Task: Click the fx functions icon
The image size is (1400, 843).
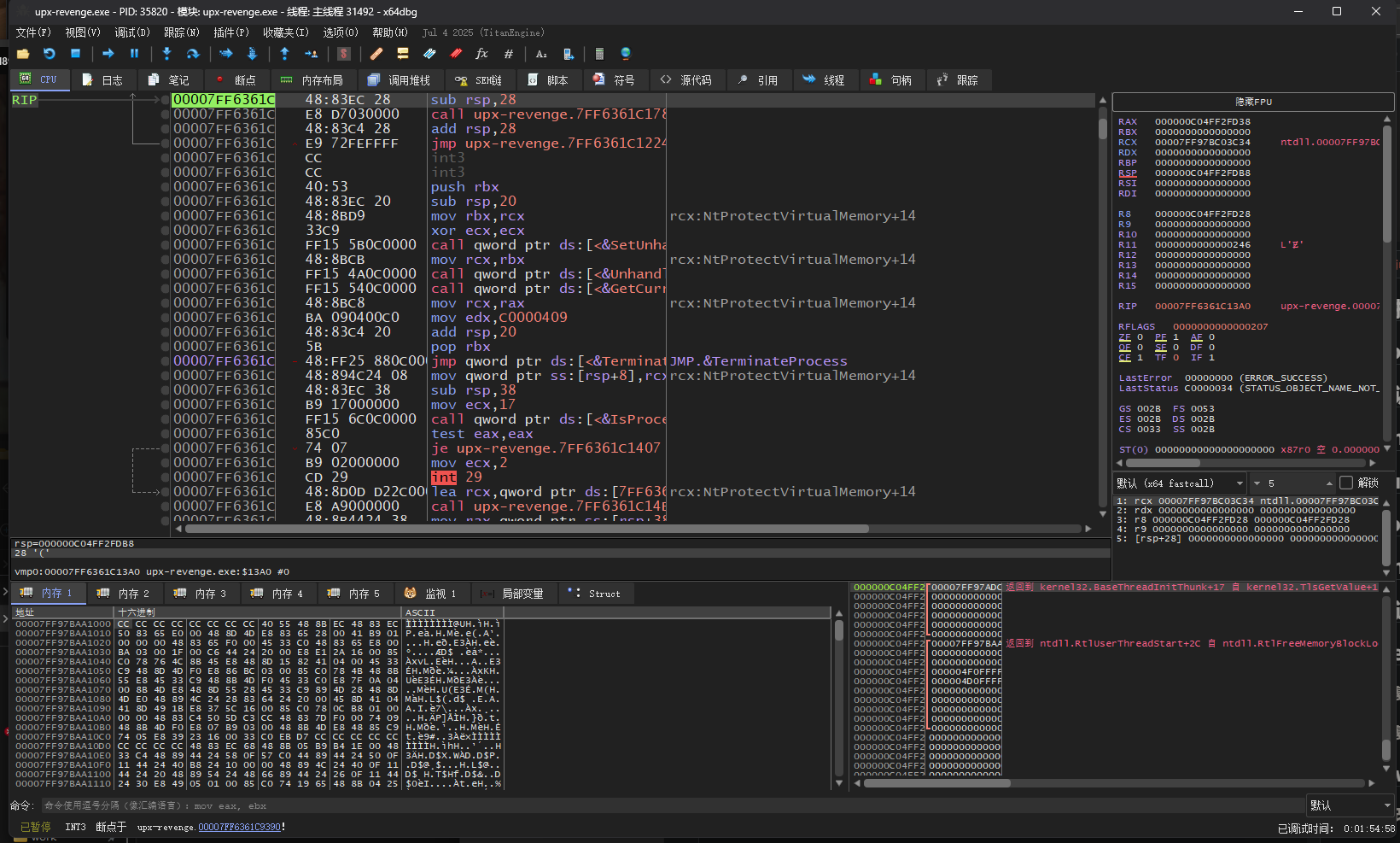Action: pyautogui.click(x=481, y=54)
